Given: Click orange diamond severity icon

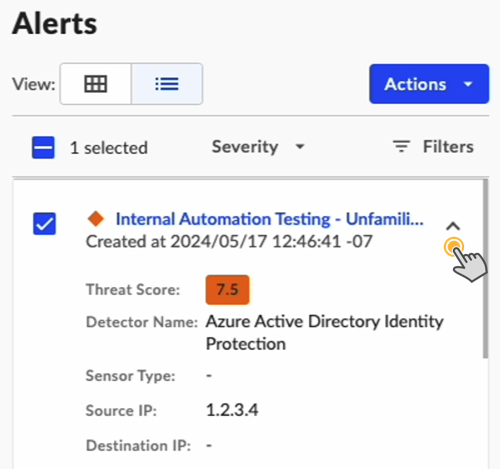Looking at the screenshot, I should pyautogui.click(x=96, y=219).
